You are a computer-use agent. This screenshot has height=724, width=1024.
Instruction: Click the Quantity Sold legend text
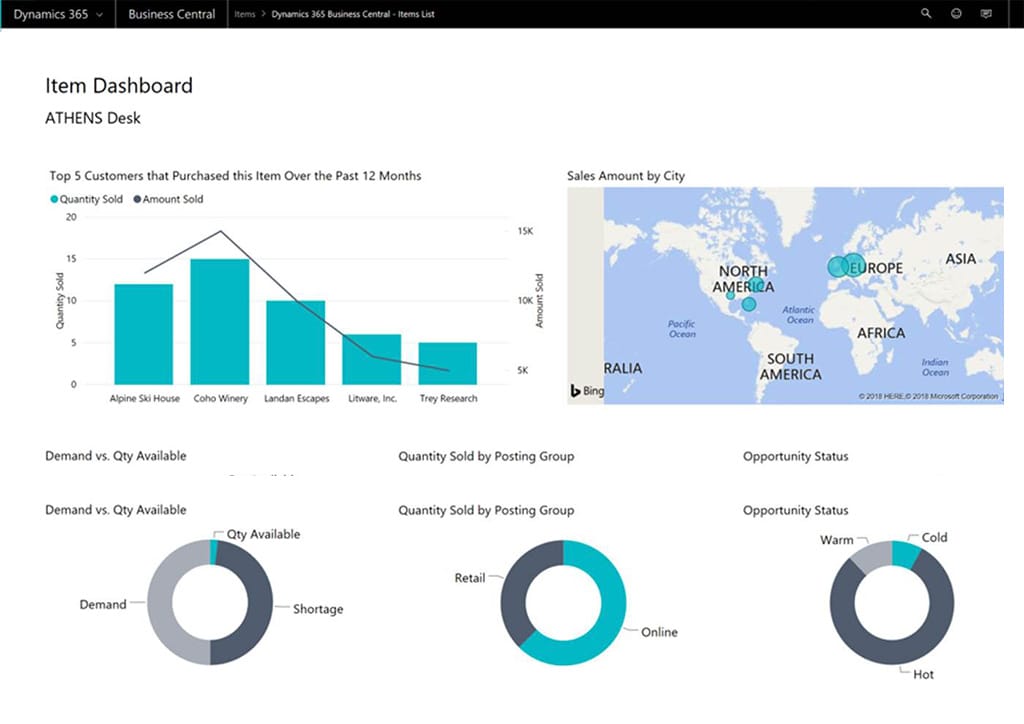(91, 199)
